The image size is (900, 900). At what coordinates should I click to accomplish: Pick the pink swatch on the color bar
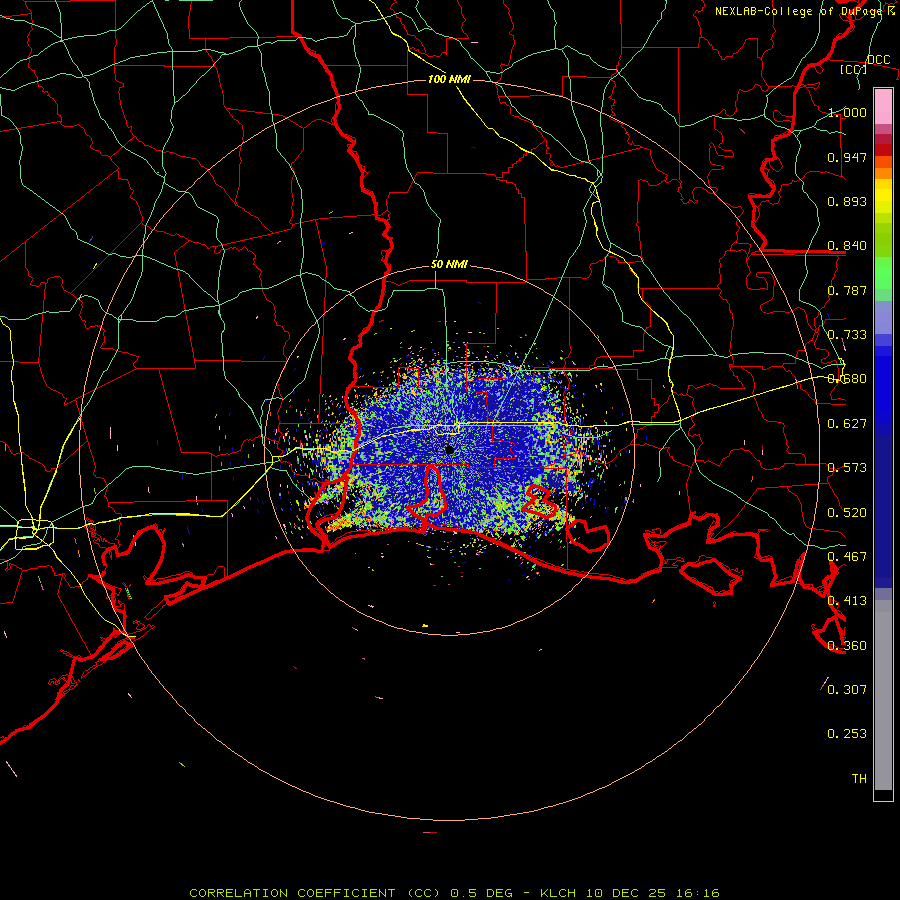[883, 107]
